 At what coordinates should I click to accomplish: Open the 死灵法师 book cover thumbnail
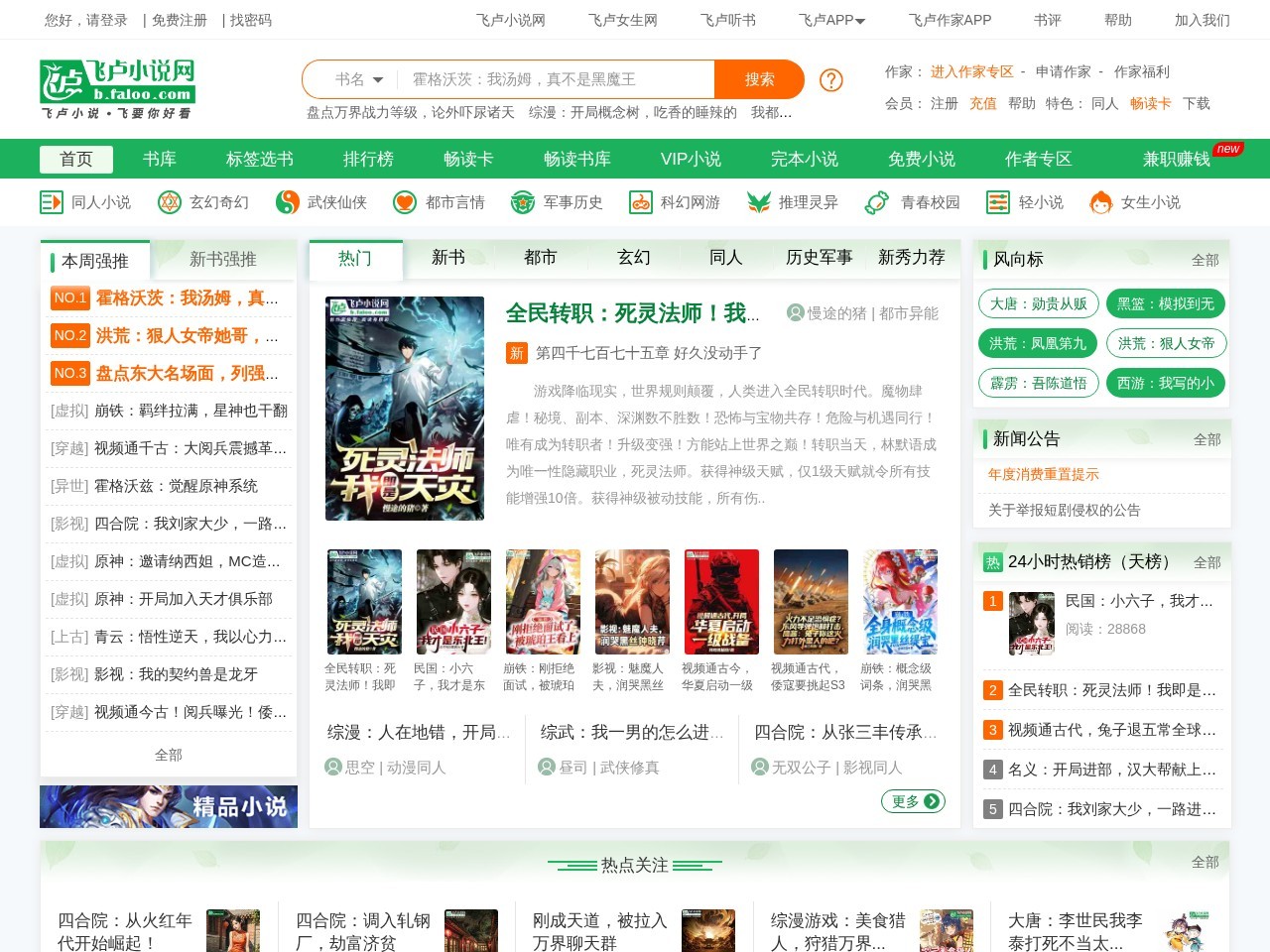(364, 601)
